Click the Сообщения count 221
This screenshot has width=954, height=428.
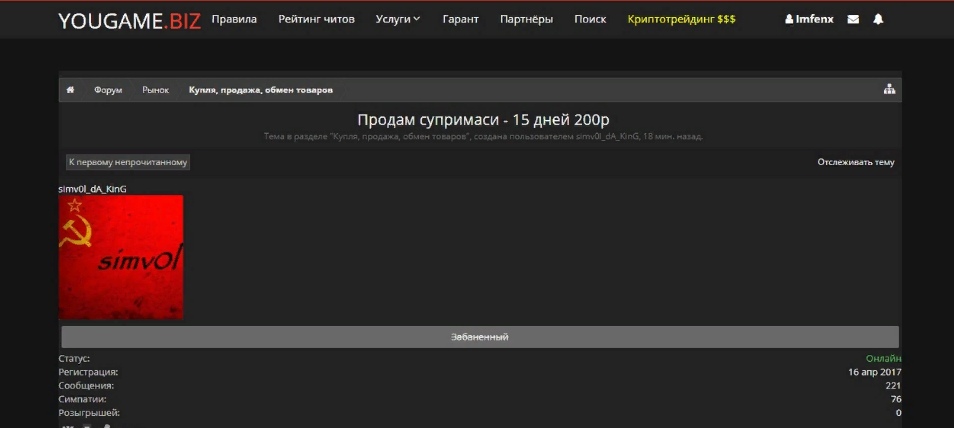coord(893,385)
